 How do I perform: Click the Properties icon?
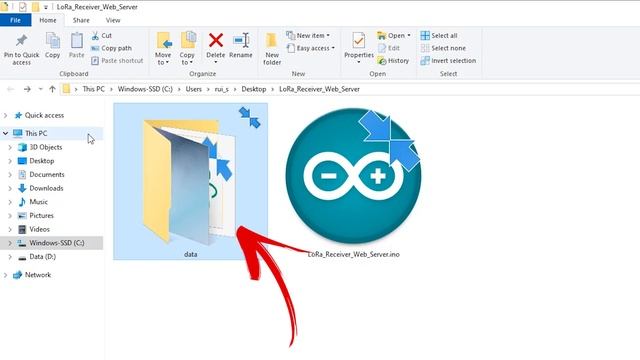point(359,41)
